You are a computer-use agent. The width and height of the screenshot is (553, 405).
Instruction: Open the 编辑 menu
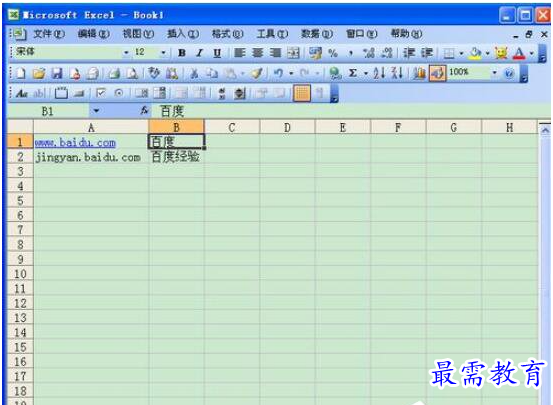click(93, 34)
